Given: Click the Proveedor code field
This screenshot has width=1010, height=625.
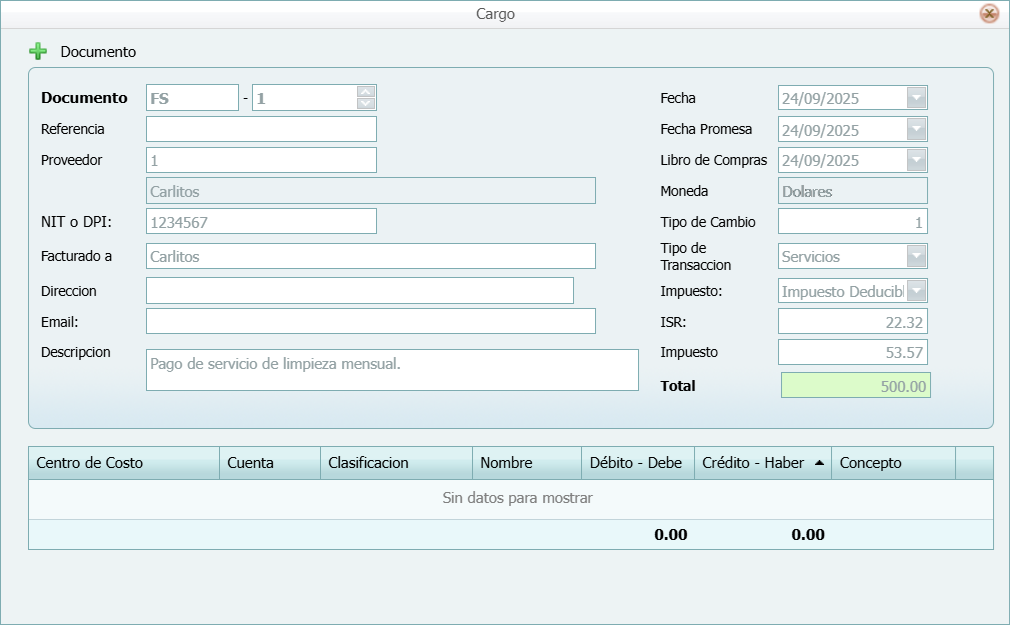Looking at the screenshot, I should point(261,160).
